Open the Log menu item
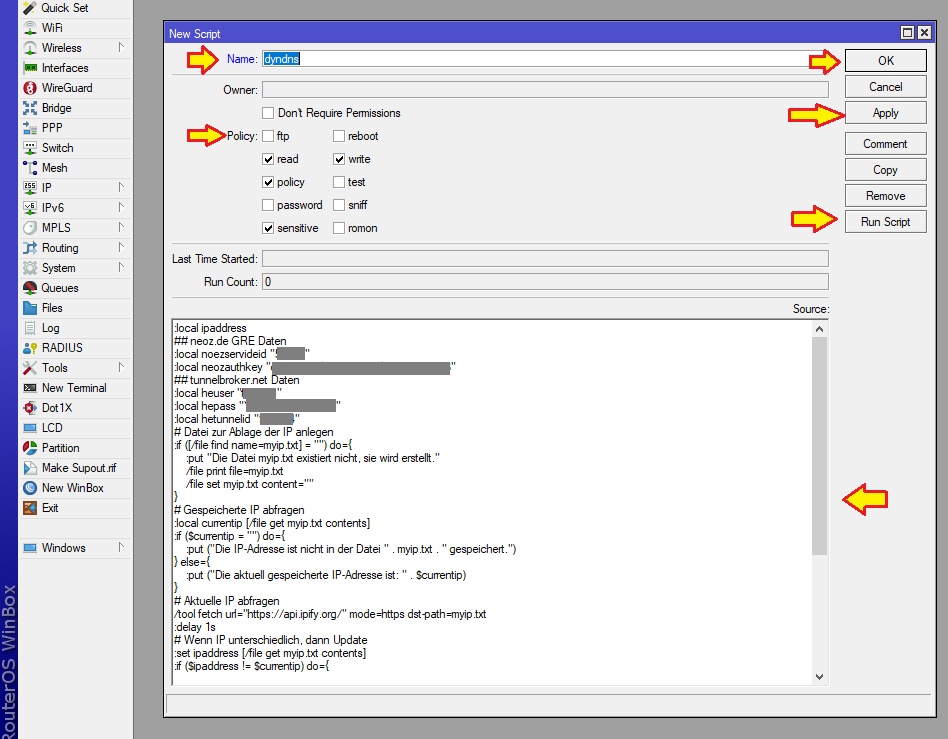 tap(50, 328)
